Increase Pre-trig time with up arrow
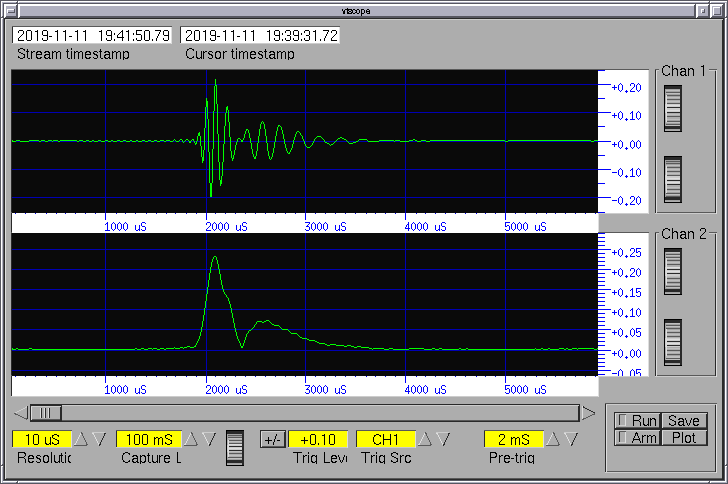This screenshot has width=728, height=484. point(553,439)
